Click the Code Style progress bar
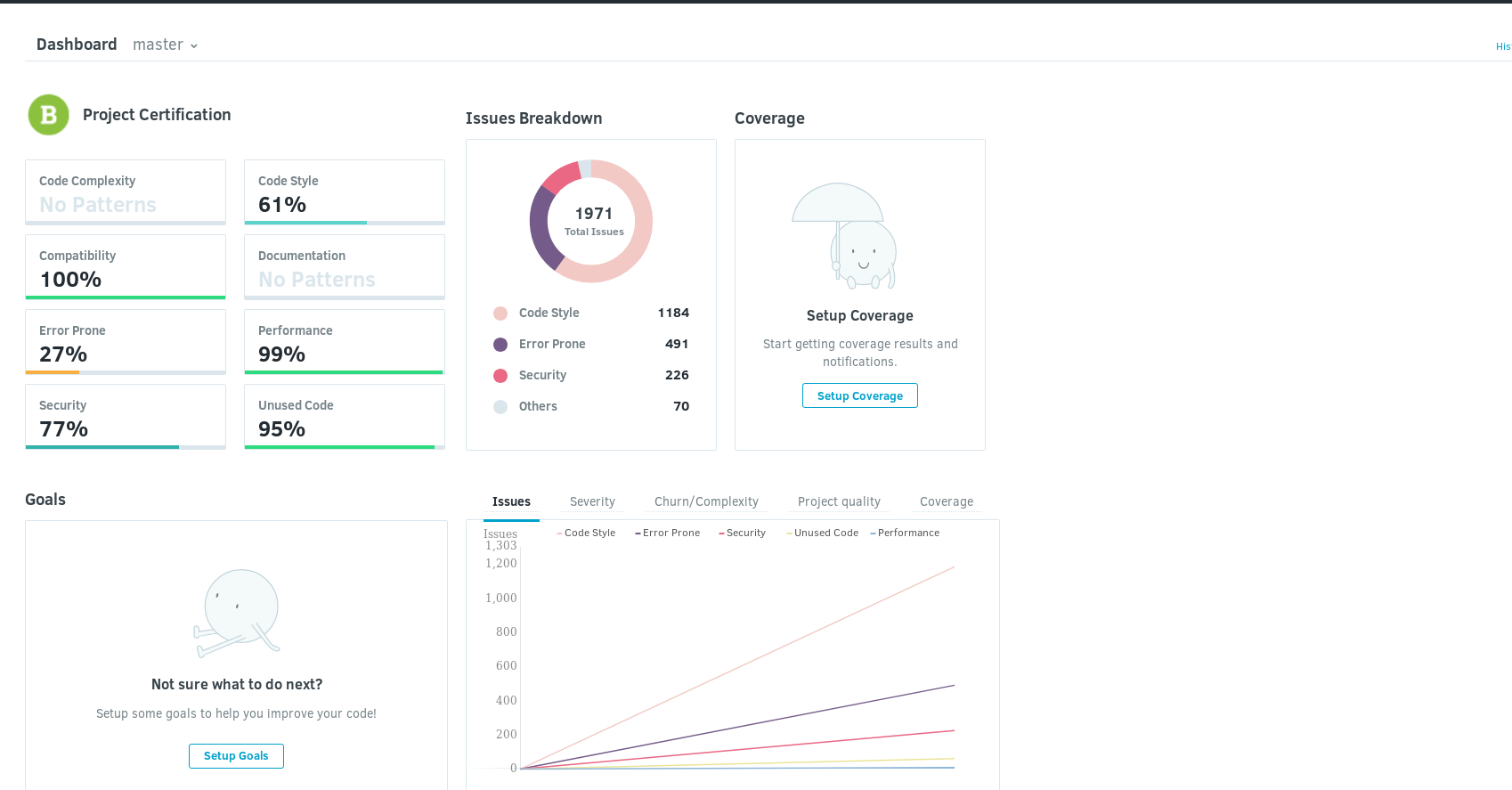The width and height of the screenshot is (1512, 790). [345, 223]
